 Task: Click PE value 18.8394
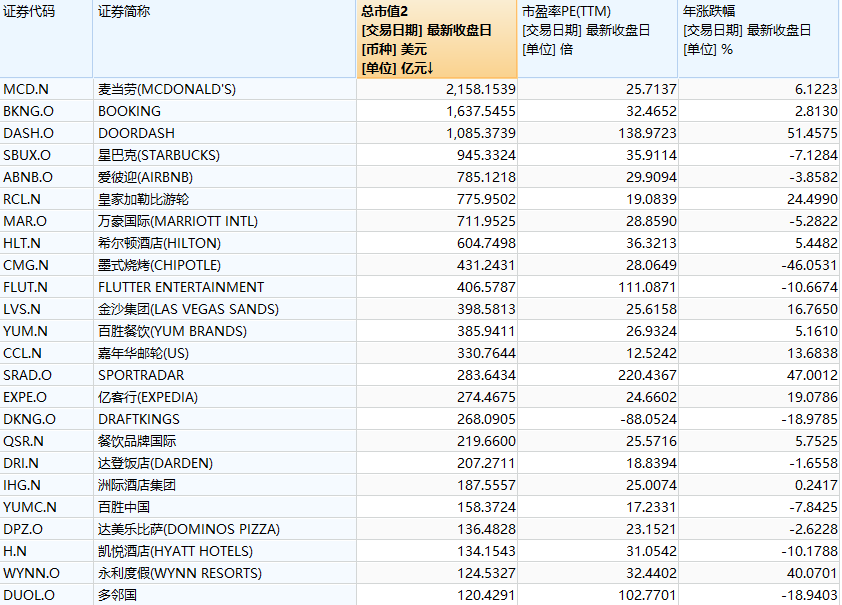[x=651, y=463]
